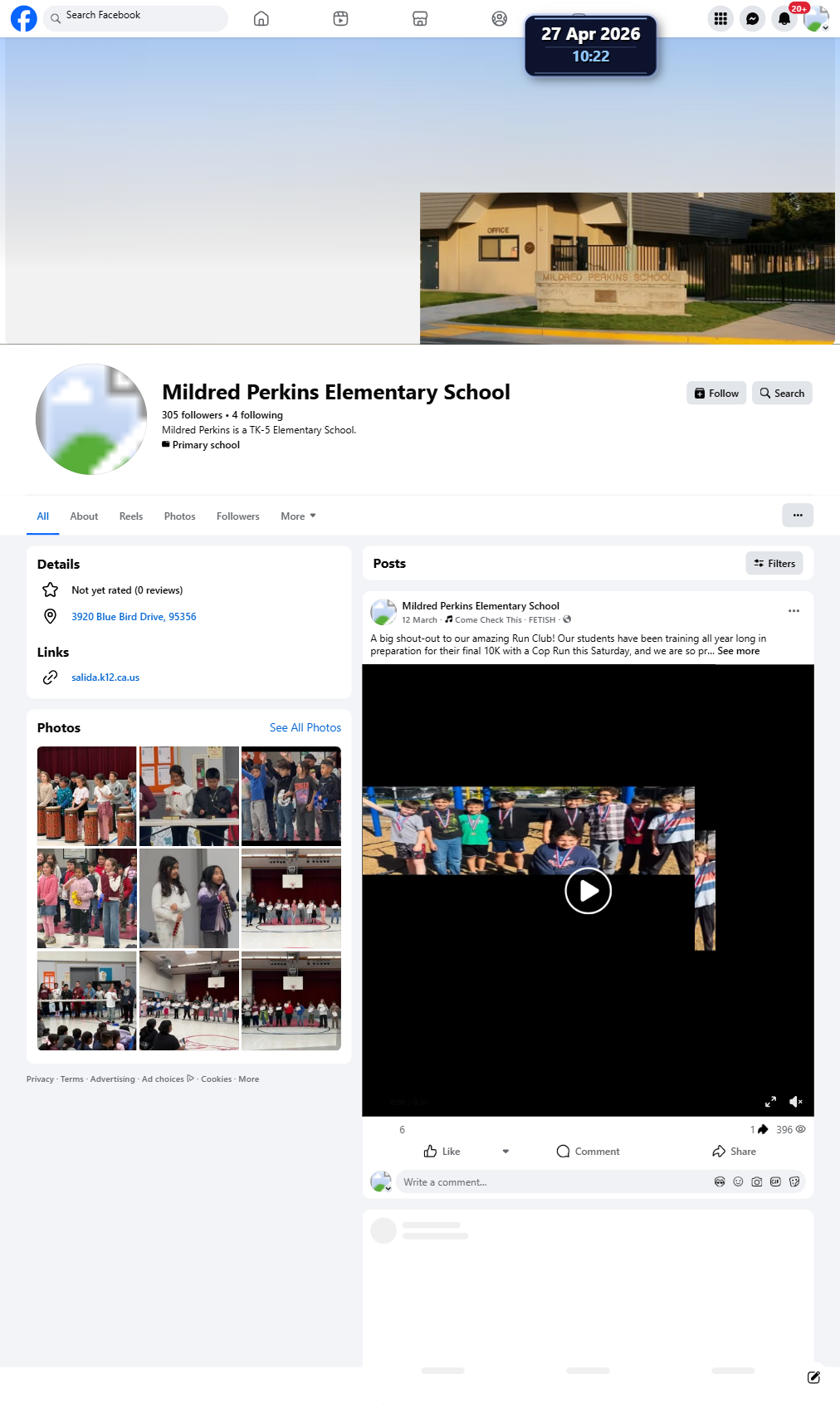
Task: Open Groups icon in top bar
Action: tap(499, 18)
